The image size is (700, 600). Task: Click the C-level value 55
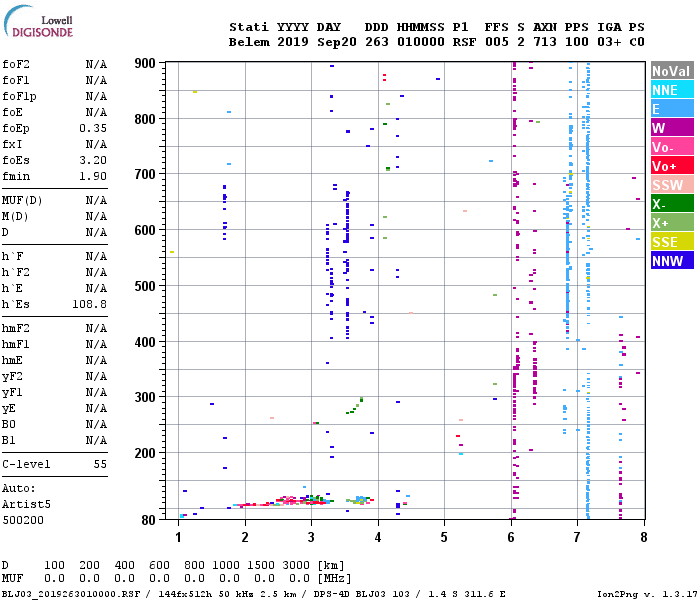pyautogui.click(x=100, y=464)
